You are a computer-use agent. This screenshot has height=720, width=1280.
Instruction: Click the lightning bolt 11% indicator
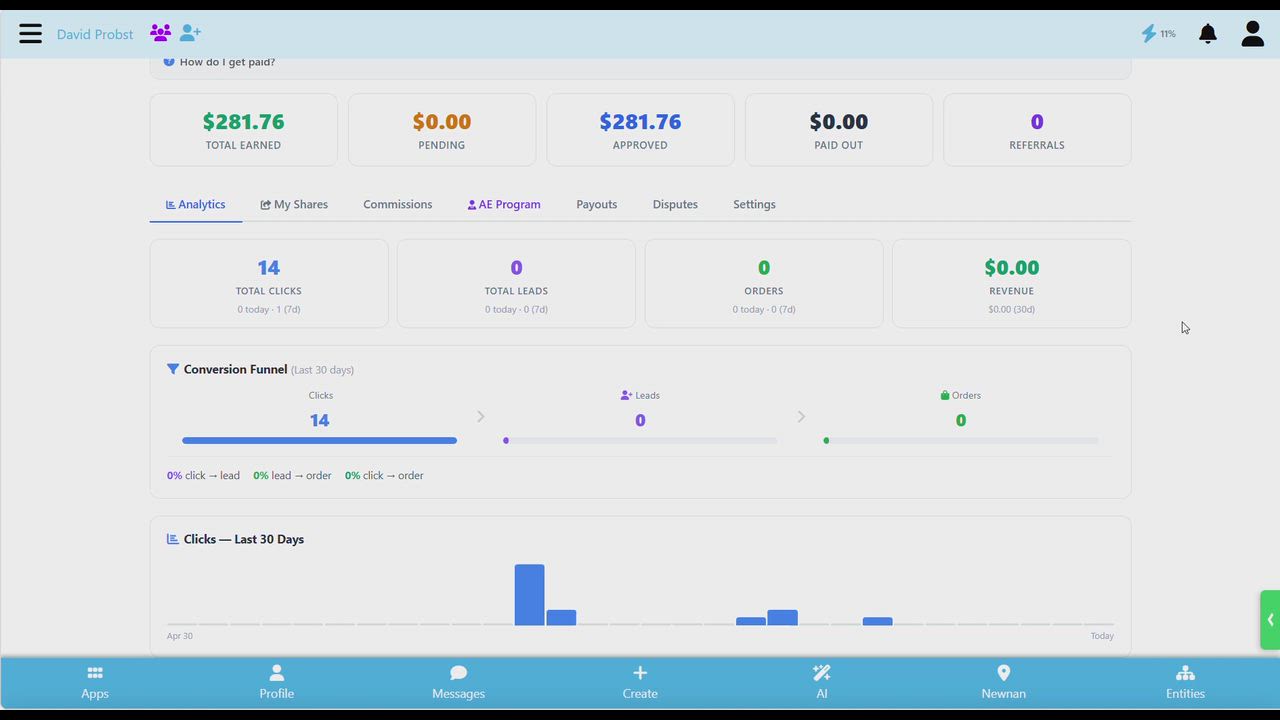(x=1158, y=34)
